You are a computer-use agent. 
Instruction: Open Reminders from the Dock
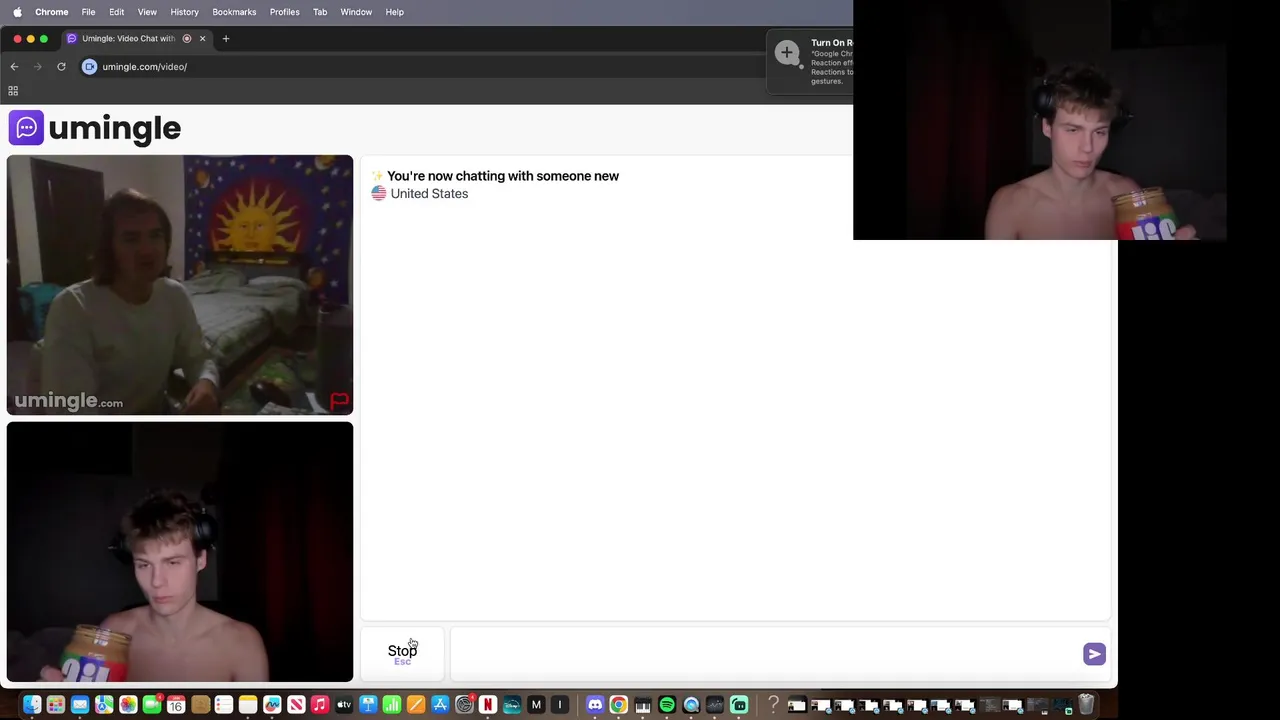click(x=224, y=705)
